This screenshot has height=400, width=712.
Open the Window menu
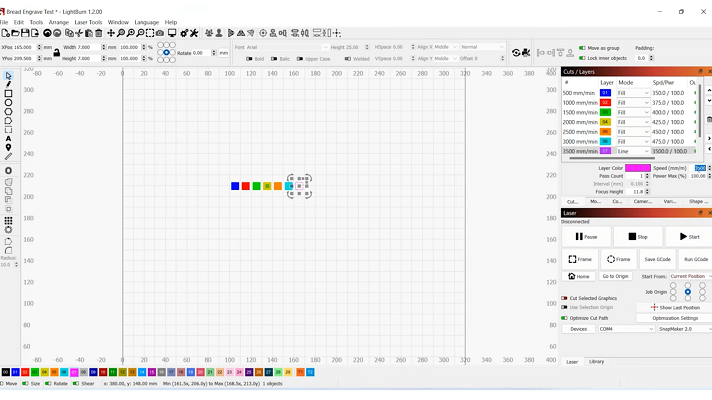click(x=118, y=22)
